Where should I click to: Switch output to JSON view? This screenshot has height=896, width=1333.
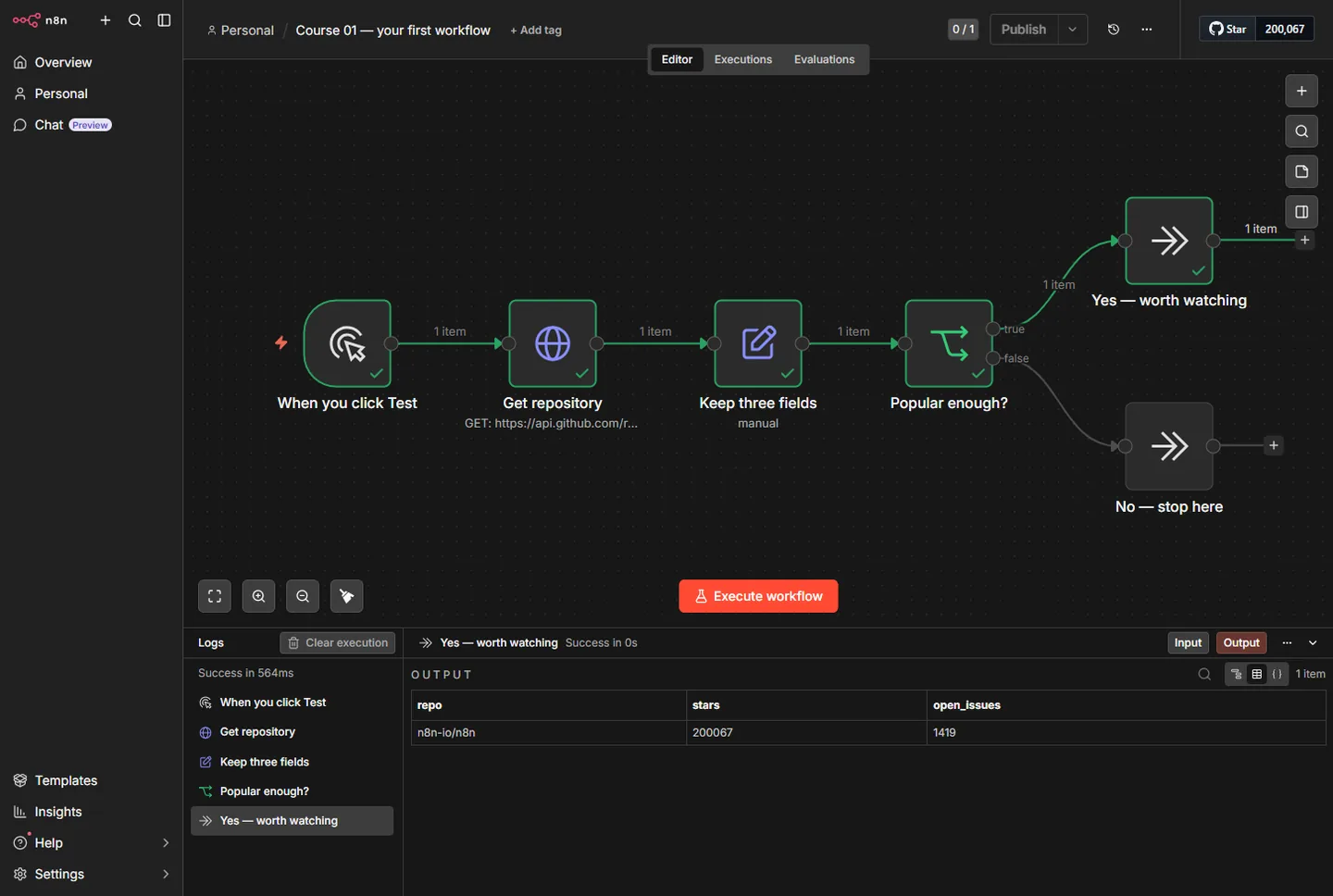pyautogui.click(x=1277, y=674)
